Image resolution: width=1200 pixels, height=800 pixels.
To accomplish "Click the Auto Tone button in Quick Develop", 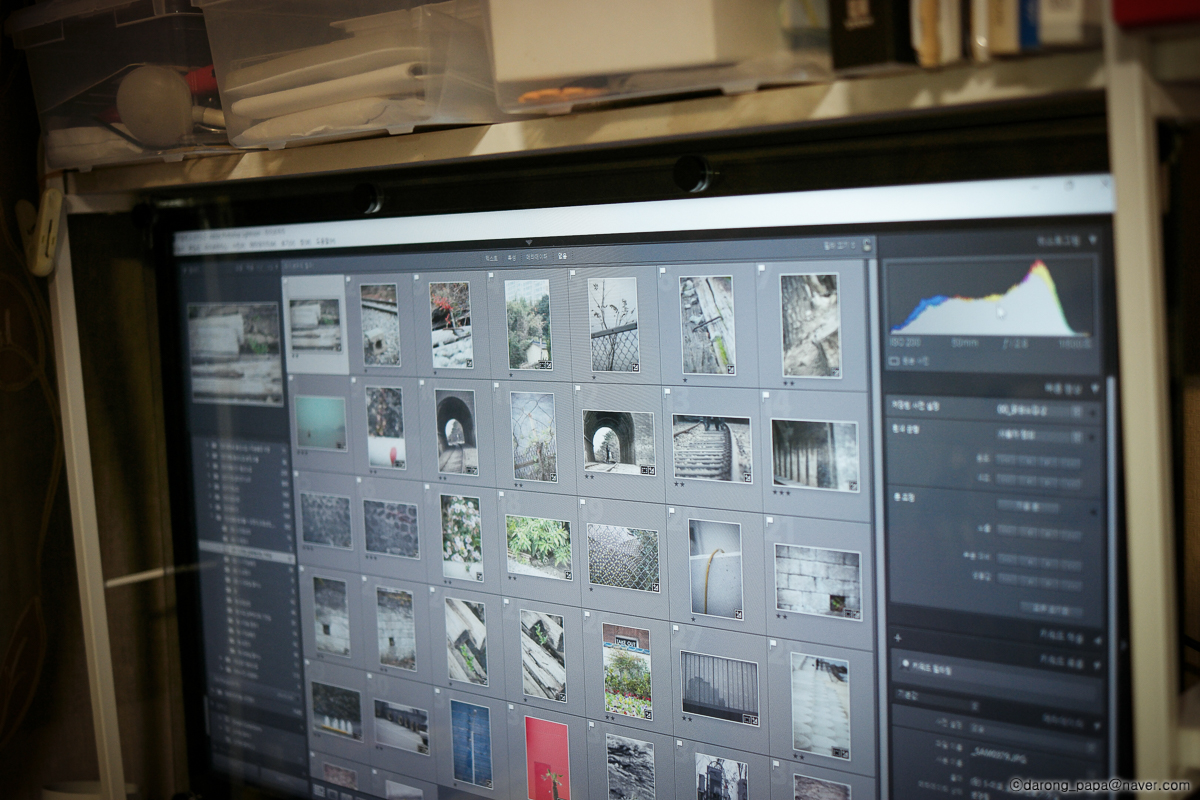I will (1028, 505).
